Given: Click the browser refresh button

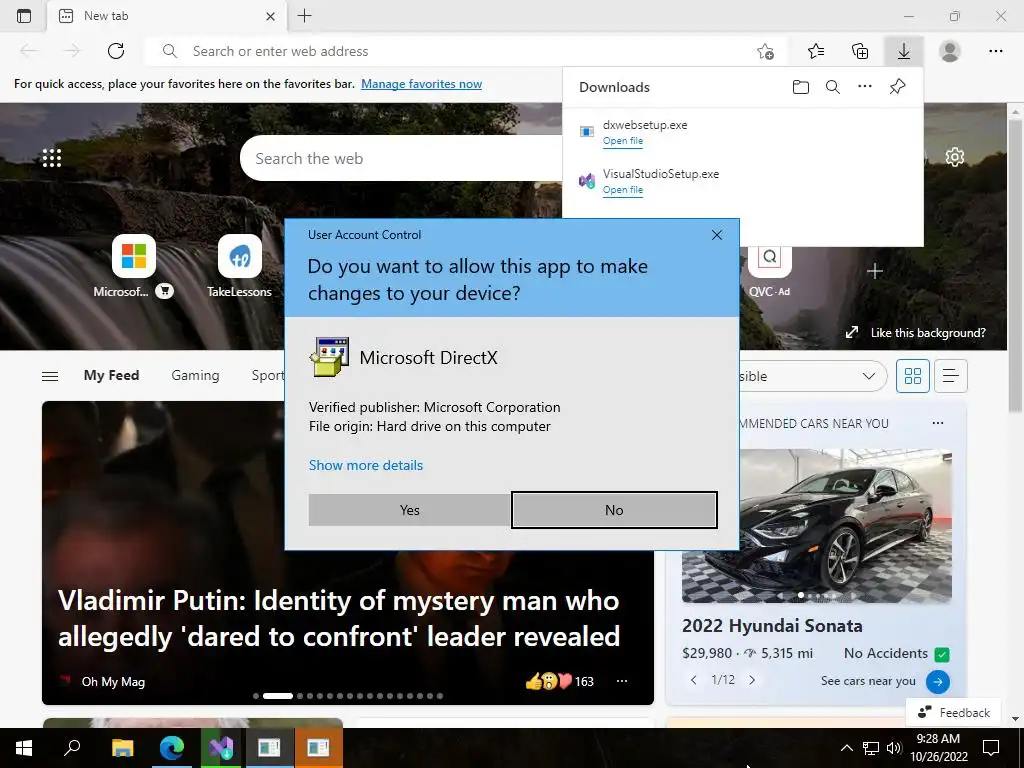Looking at the screenshot, I should [116, 51].
